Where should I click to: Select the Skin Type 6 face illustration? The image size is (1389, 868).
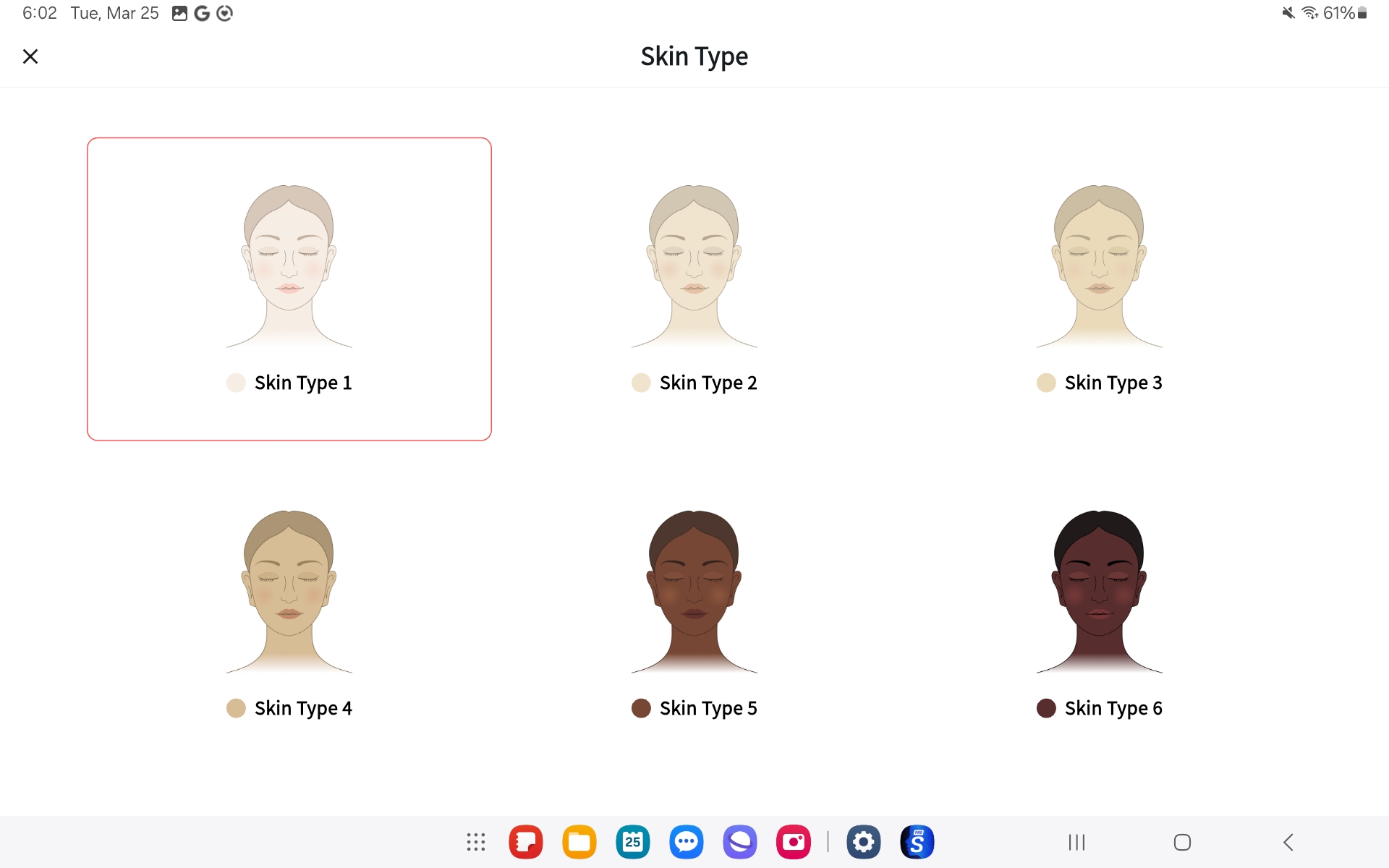(1100, 592)
